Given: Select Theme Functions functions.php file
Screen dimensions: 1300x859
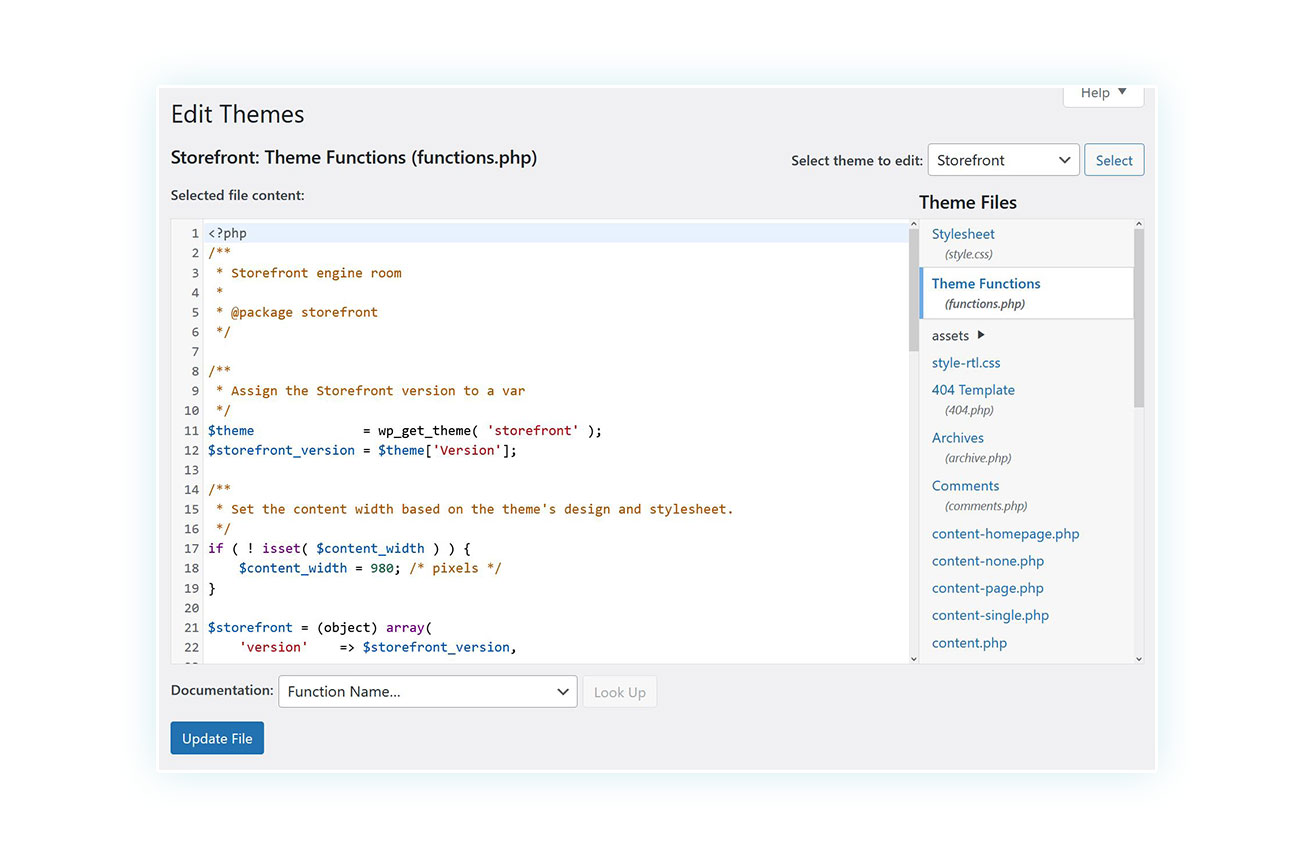Looking at the screenshot, I should [x=1027, y=293].
